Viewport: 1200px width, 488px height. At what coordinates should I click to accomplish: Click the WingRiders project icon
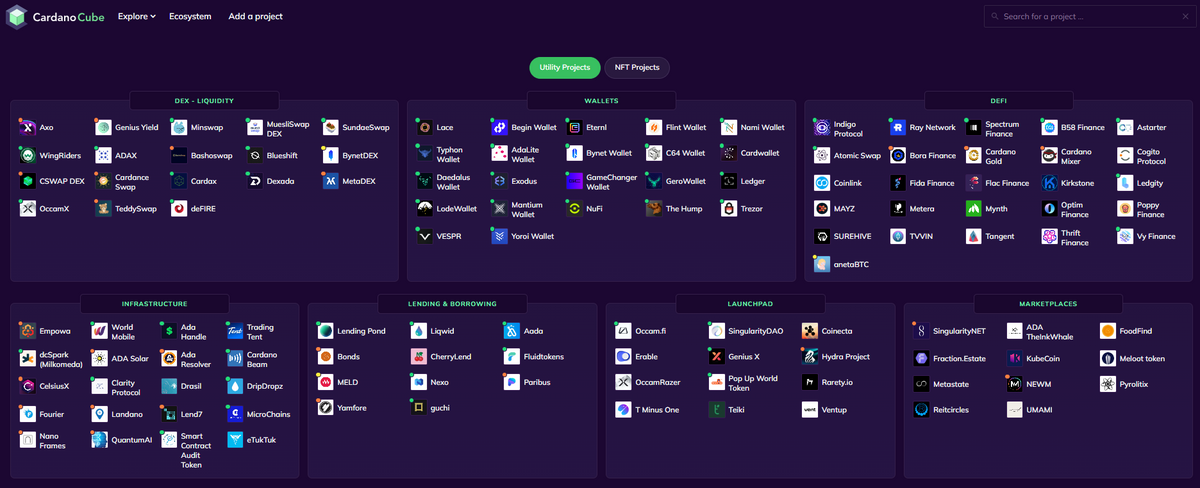[27, 155]
